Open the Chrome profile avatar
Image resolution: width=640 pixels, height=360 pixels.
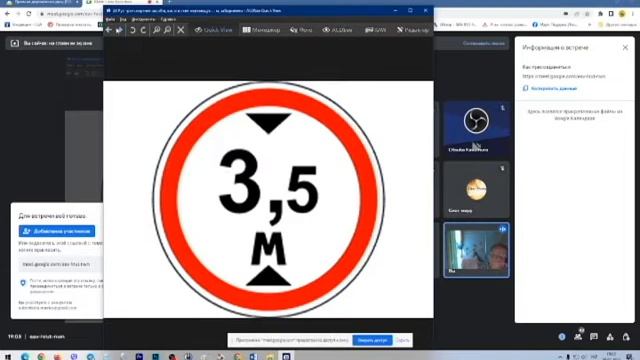click(622, 13)
